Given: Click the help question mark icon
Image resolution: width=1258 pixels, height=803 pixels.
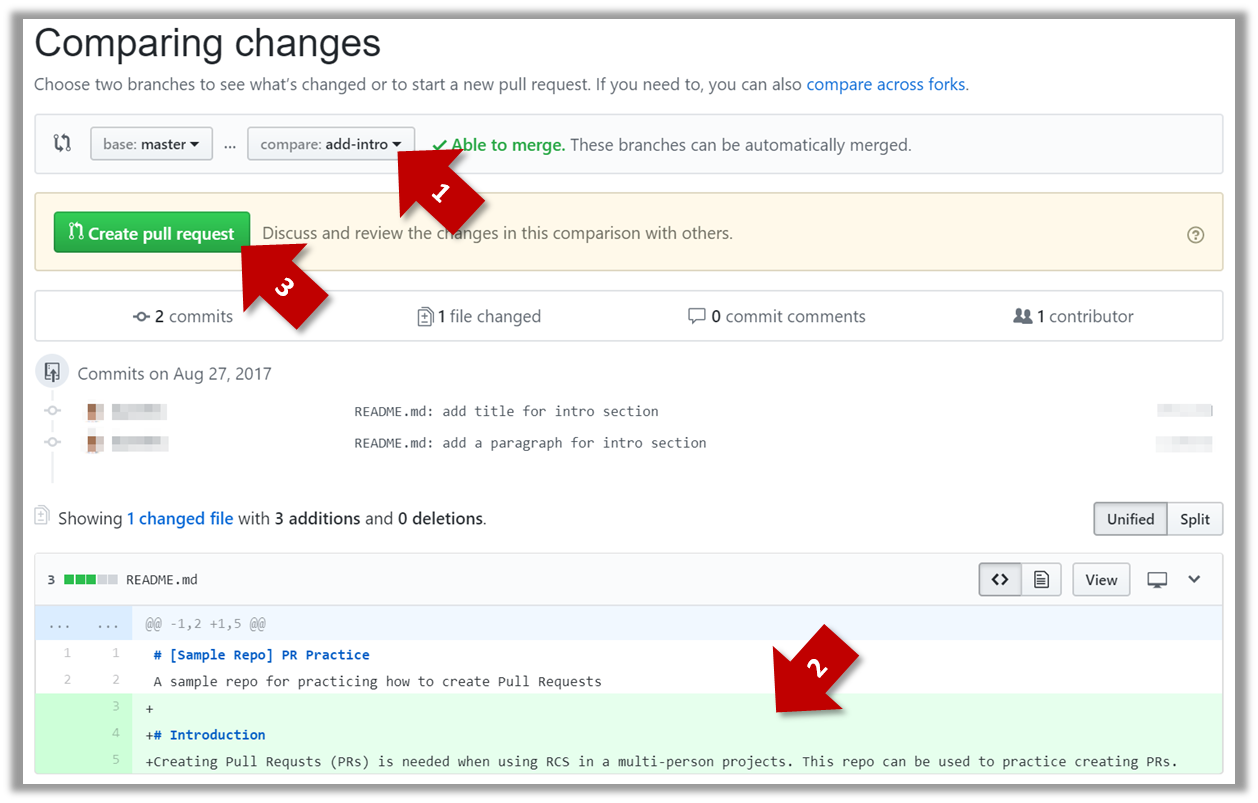Looking at the screenshot, I should (1195, 235).
